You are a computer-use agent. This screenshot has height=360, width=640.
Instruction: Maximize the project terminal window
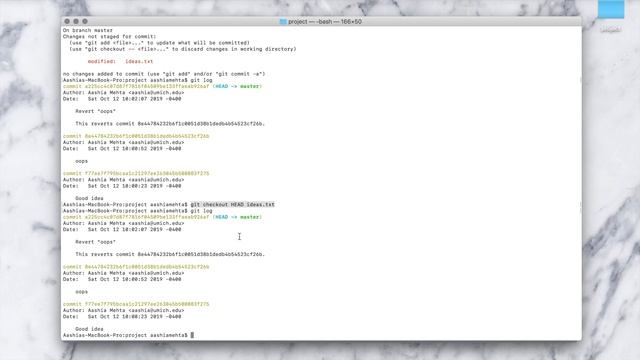coord(85,21)
